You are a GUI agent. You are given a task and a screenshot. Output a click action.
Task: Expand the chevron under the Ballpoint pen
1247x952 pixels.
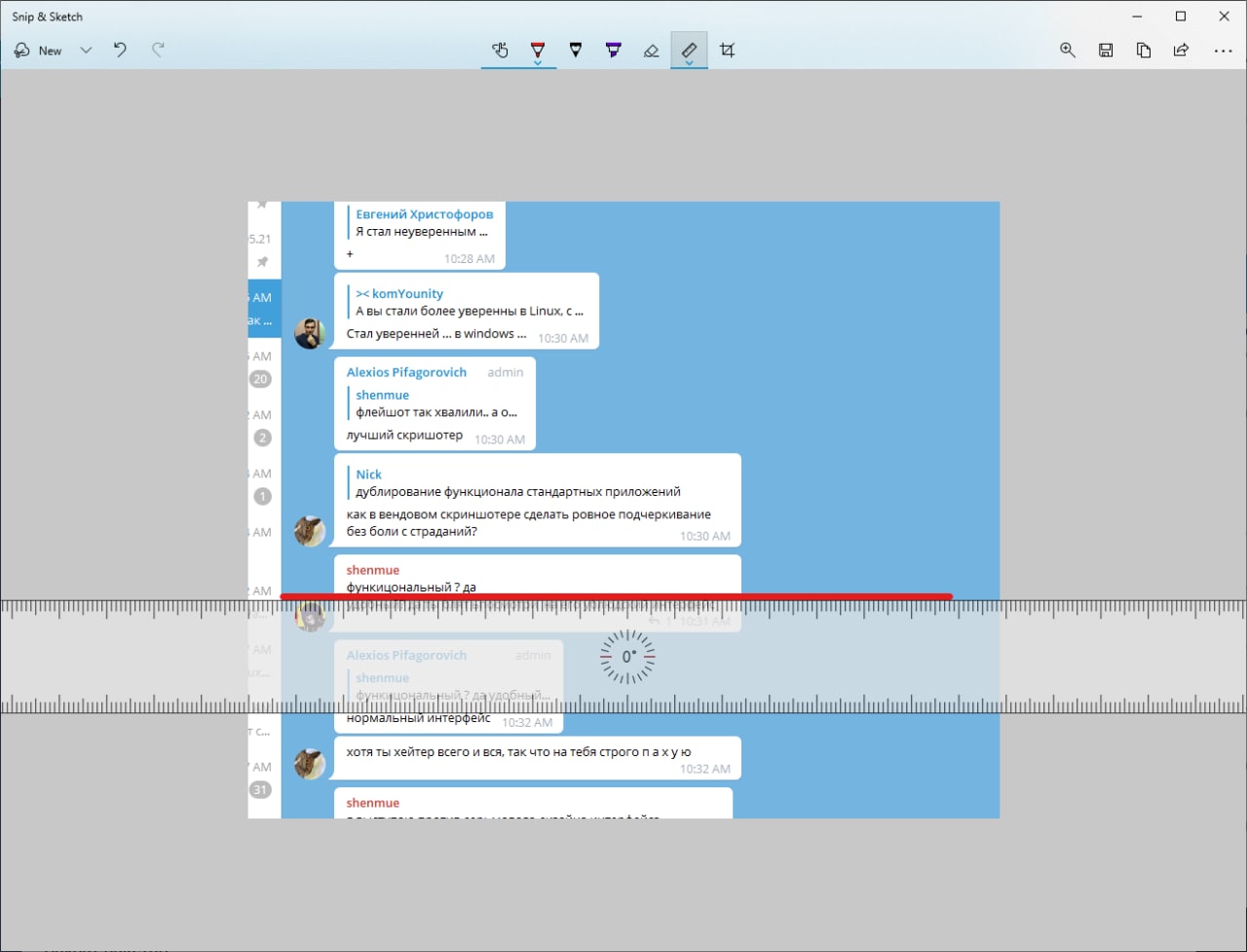(x=537, y=63)
